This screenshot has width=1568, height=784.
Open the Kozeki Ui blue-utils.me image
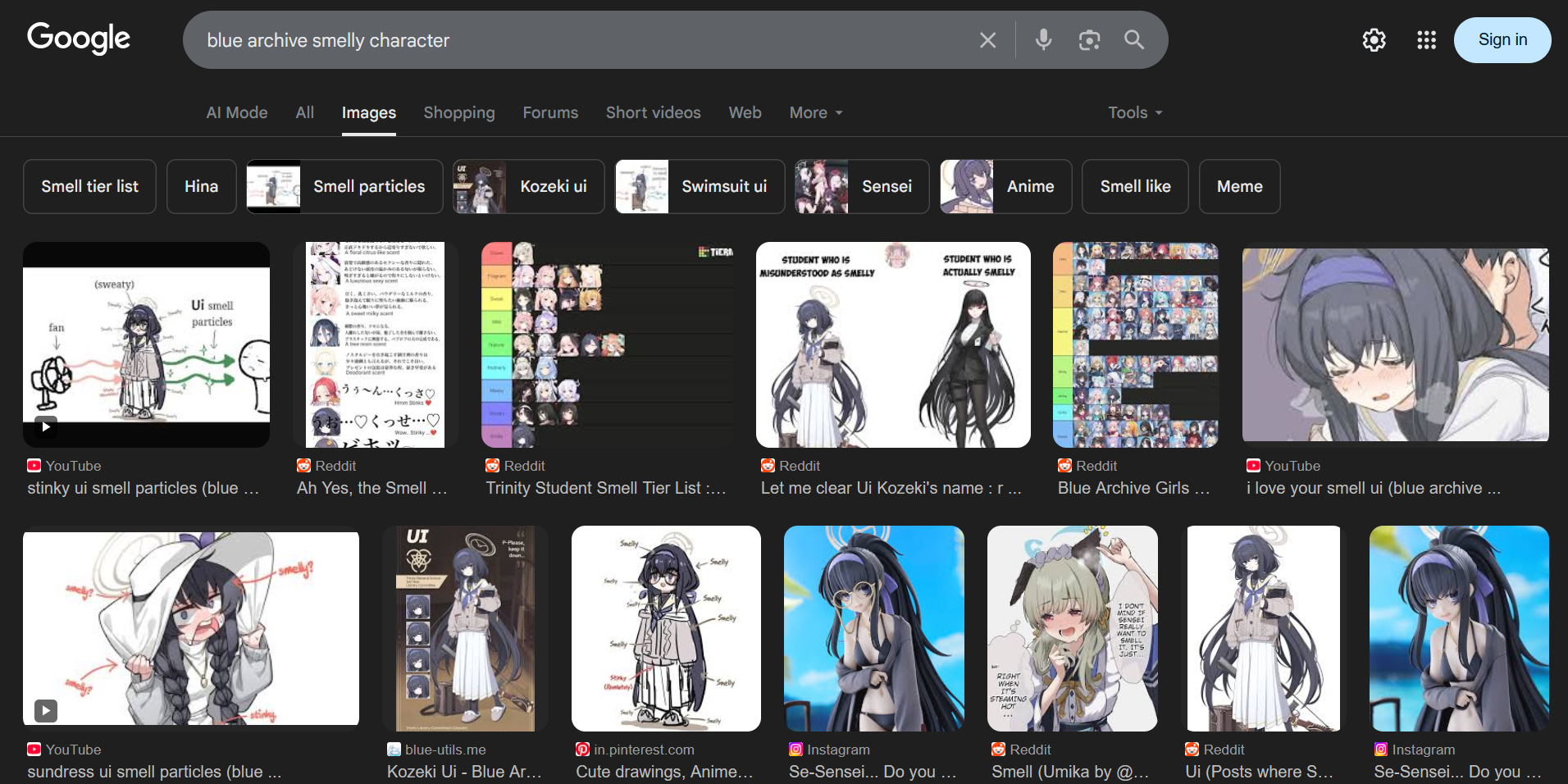(x=465, y=628)
